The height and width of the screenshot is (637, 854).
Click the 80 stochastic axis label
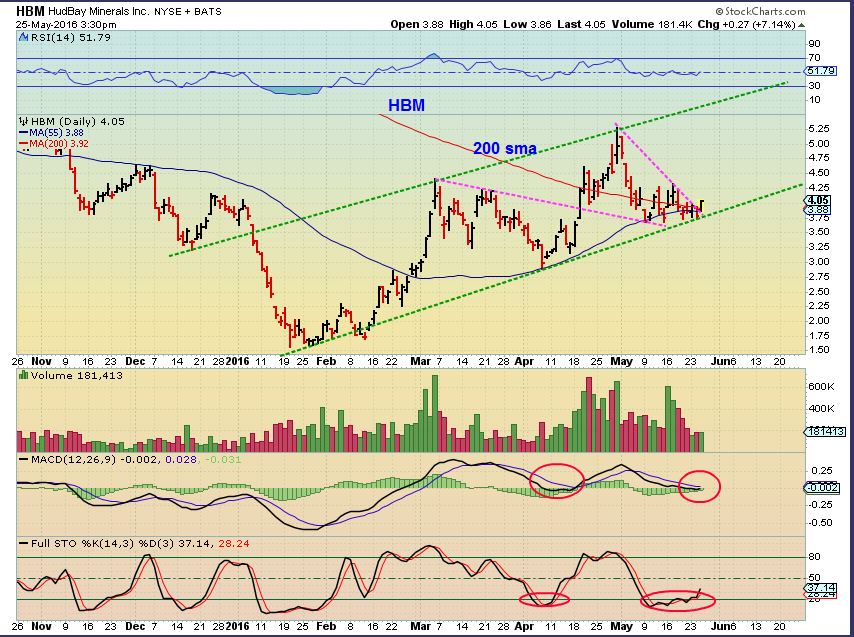[x=815, y=557]
